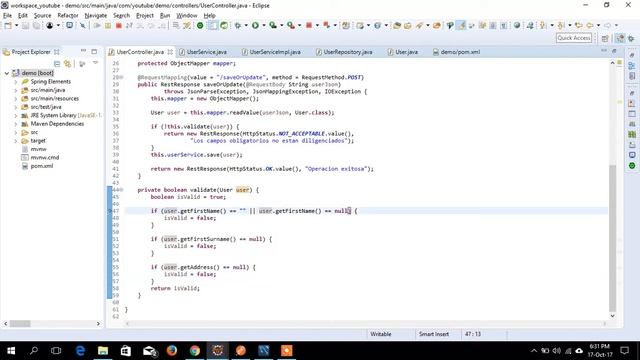Open the Refactor menu
Screen dimensions: 640x360
pyautogui.click(x=68, y=16)
